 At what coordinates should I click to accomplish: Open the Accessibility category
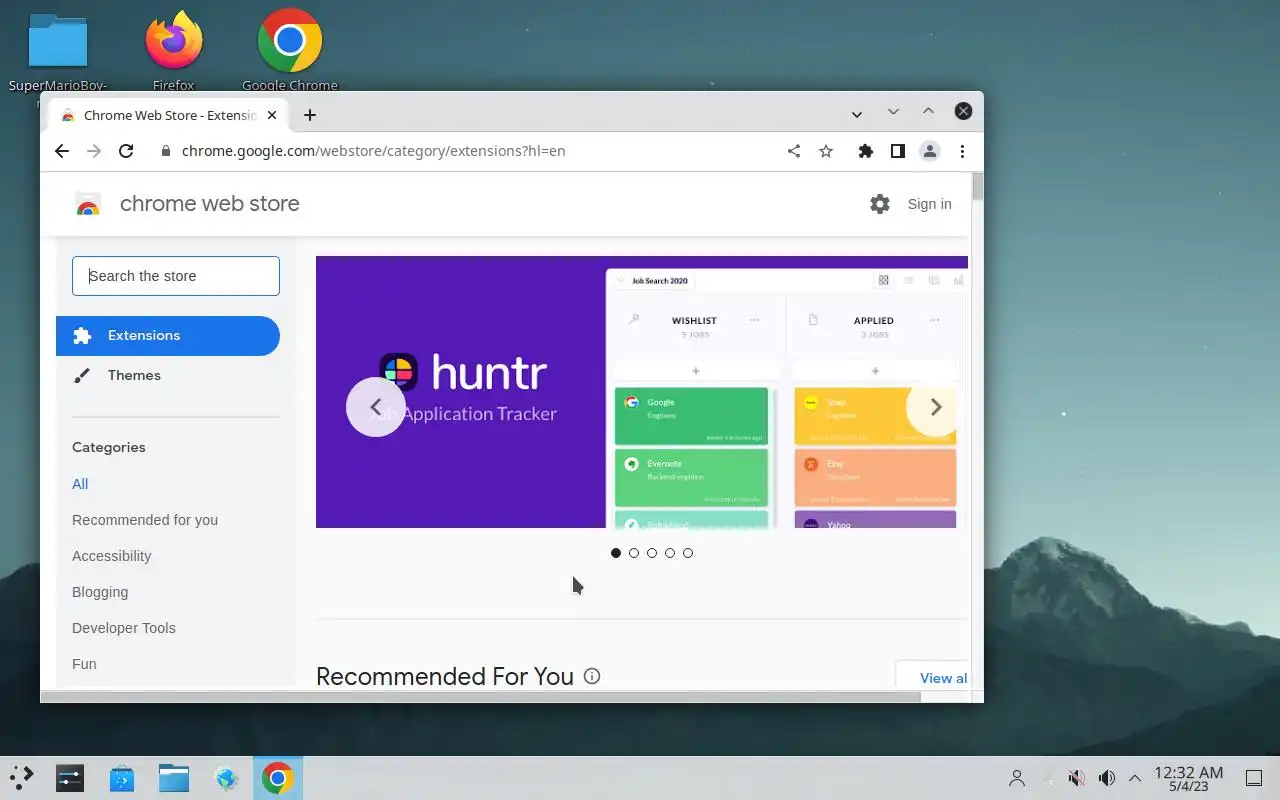point(112,556)
